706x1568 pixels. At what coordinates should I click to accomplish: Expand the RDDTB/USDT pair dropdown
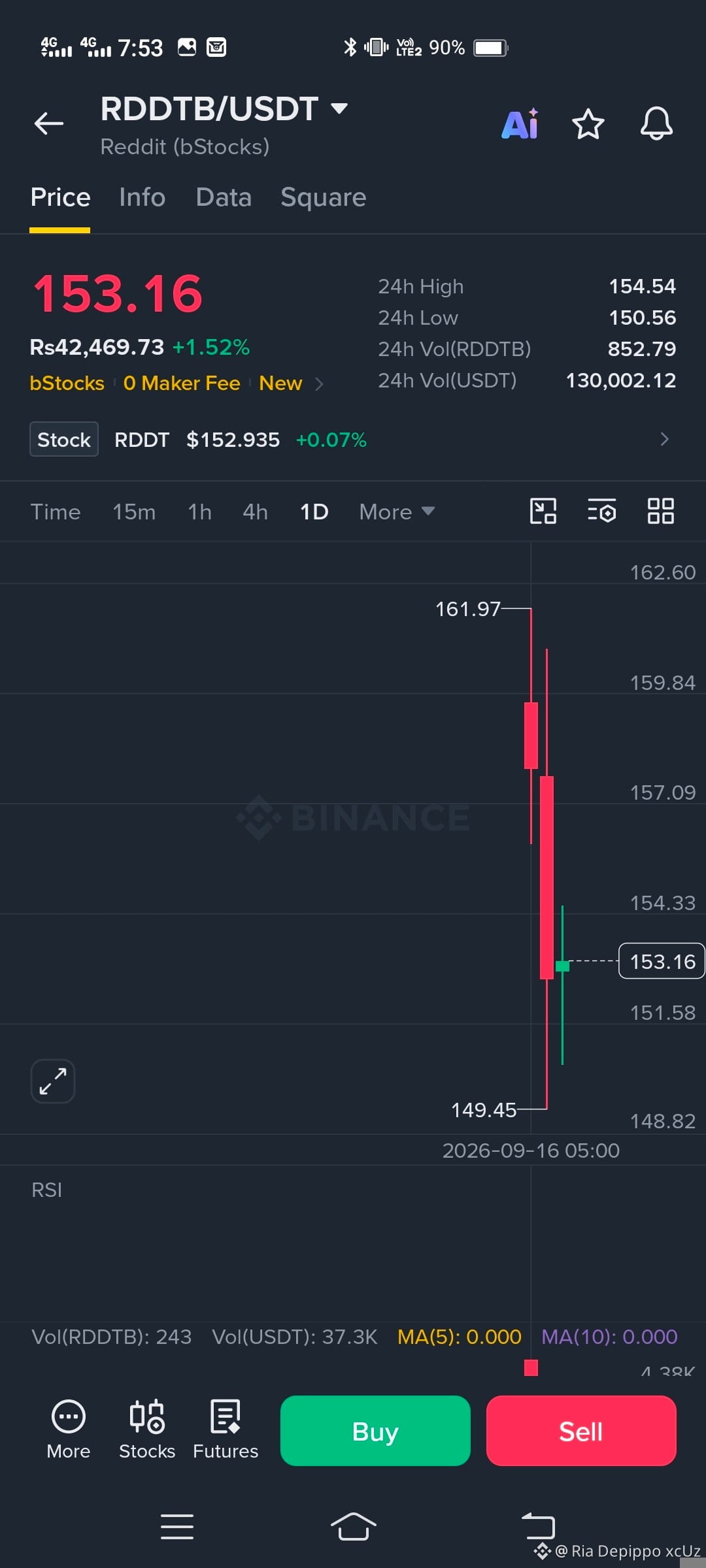339,108
